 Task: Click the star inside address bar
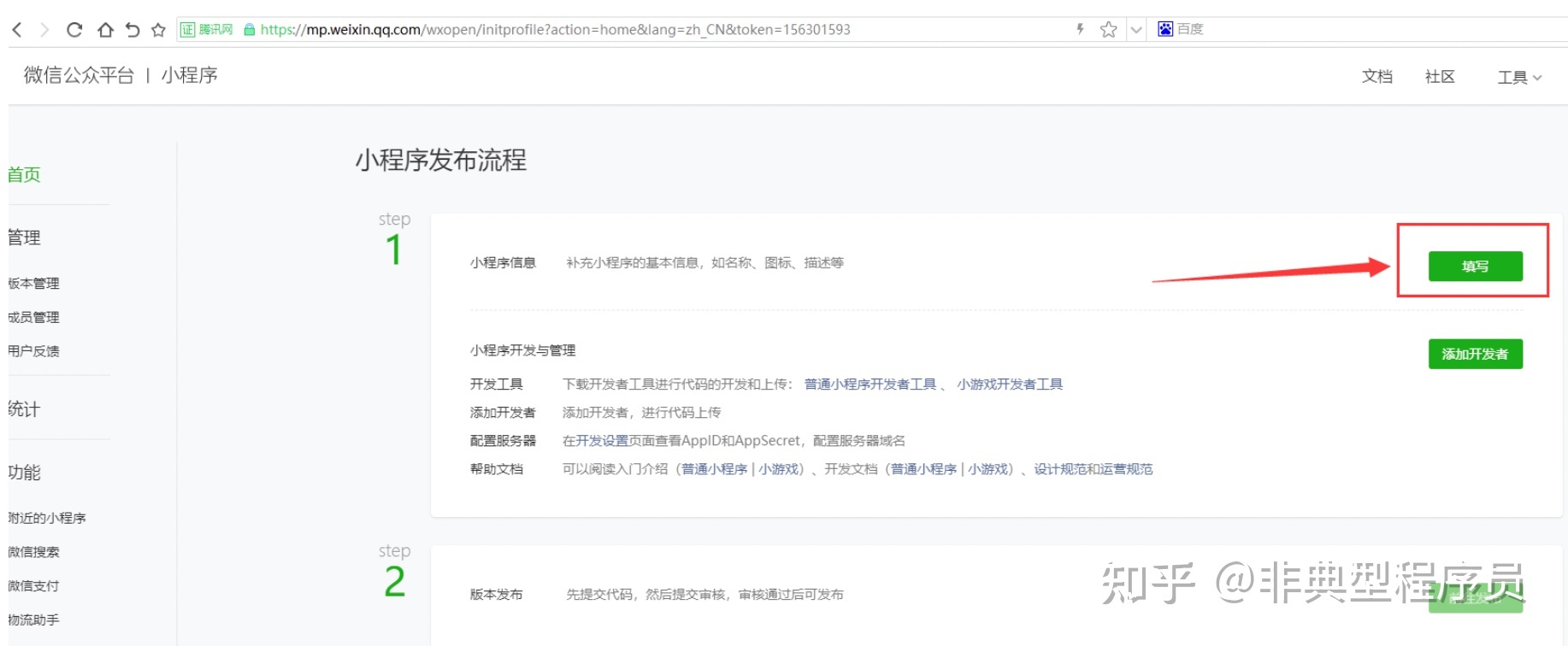tap(1108, 30)
